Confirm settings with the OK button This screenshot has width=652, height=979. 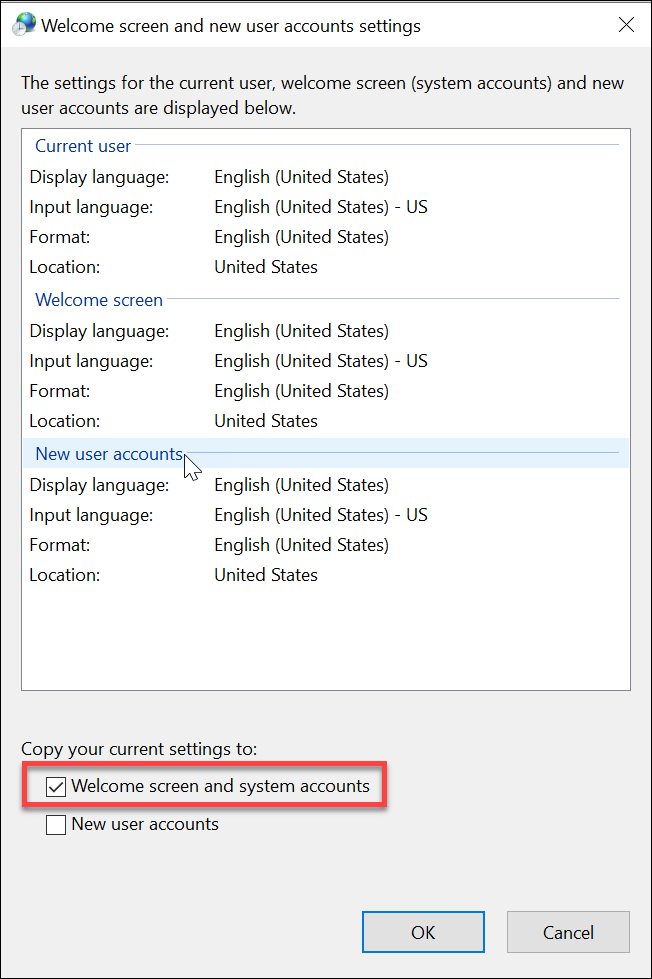pos(423,932)
